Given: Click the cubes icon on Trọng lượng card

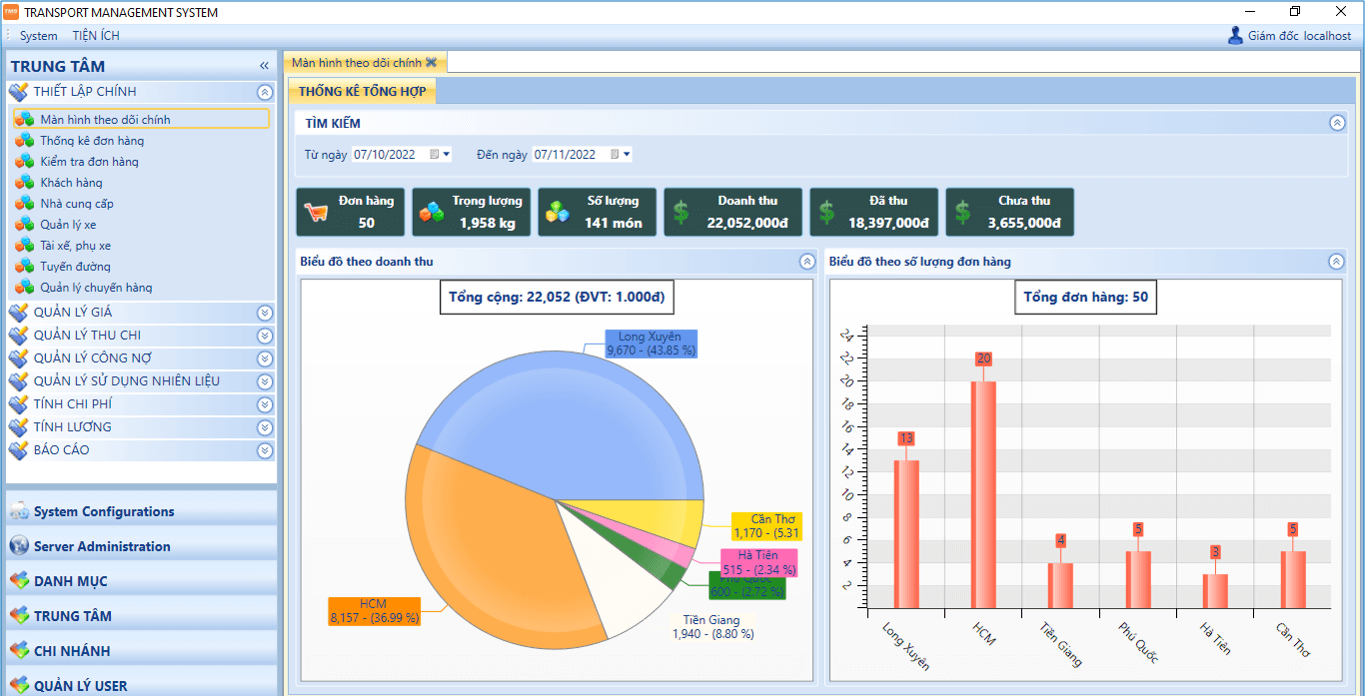Looking at the screenshot, I should (x=431, y=212).
